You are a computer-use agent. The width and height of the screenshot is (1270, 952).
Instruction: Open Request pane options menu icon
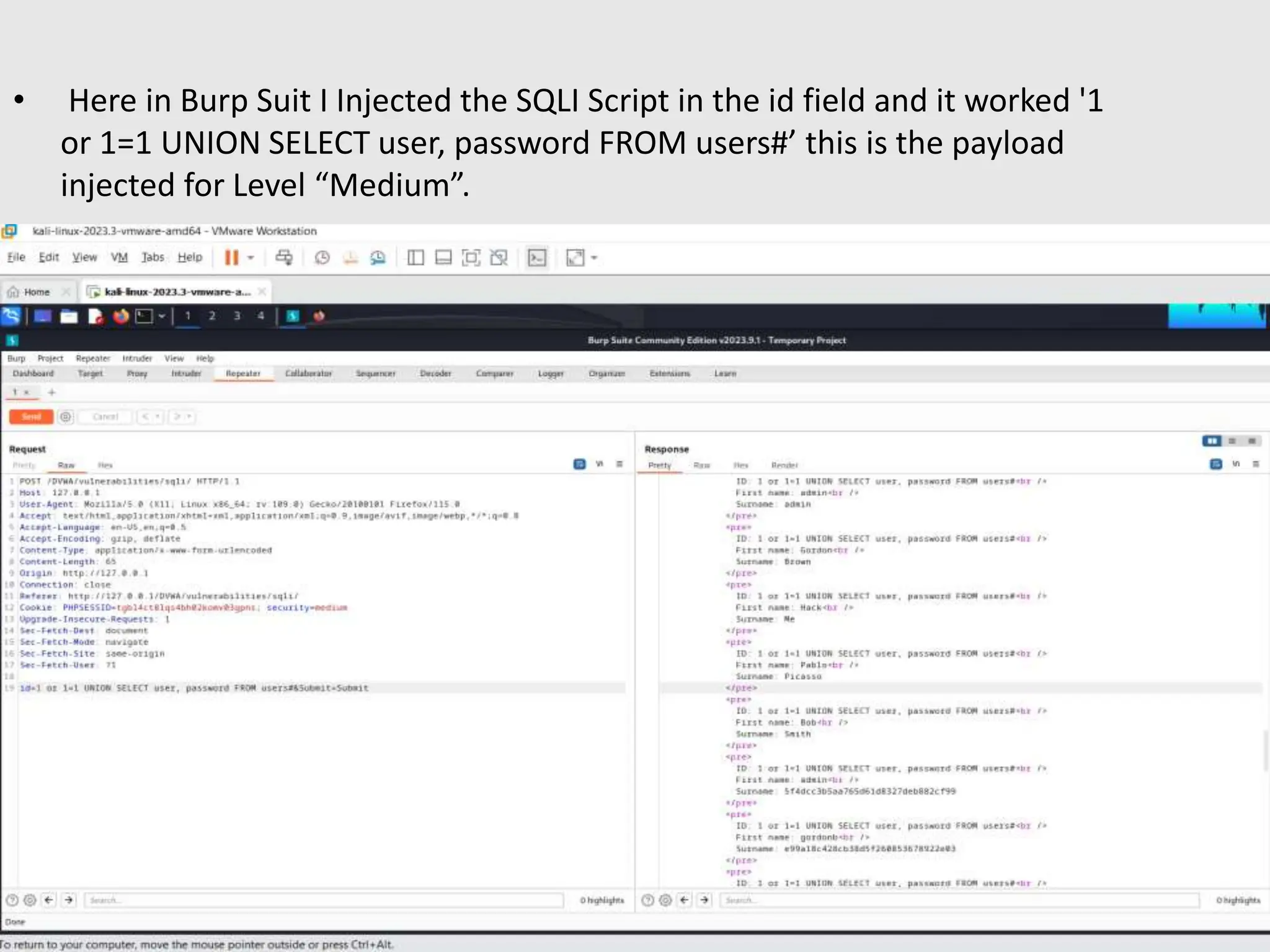pos(619,464)
